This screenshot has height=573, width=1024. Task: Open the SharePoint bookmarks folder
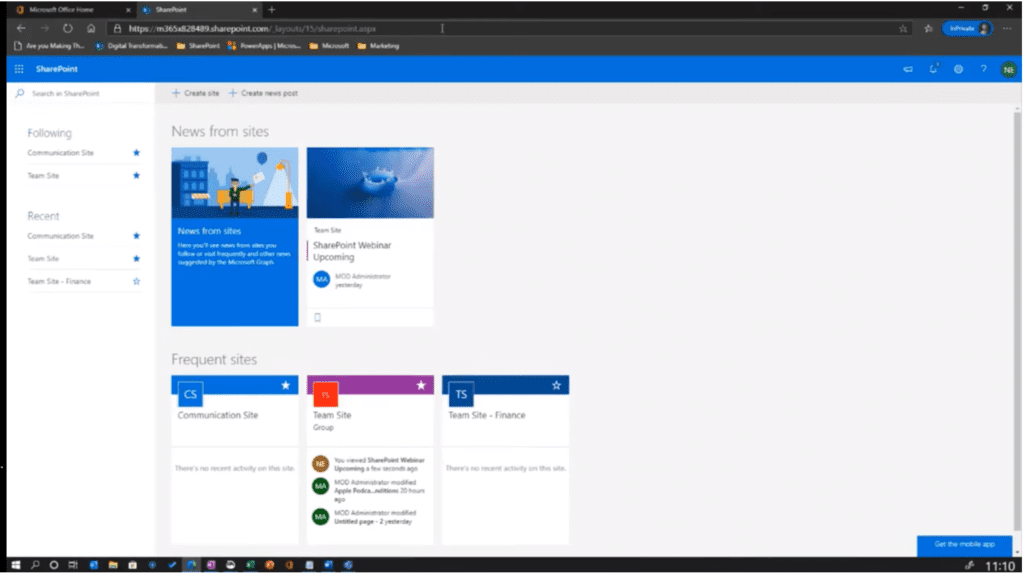pyautogui.click(x=199, y=46)
